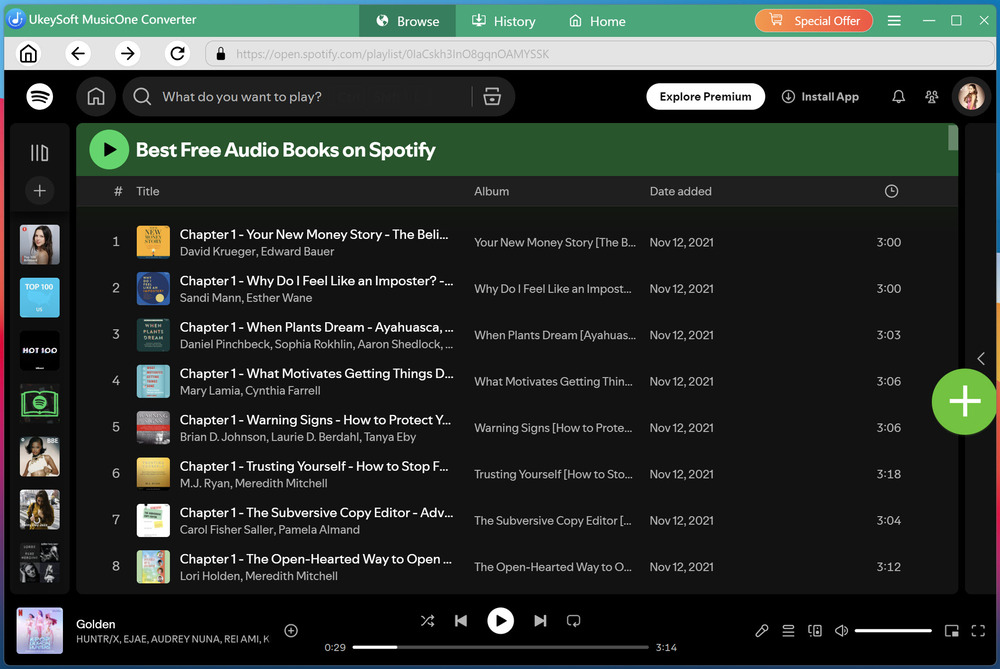Select track Chapter 1 - Trusting Yourself
Screen dimensions: 1000x669
coord(517,474)
